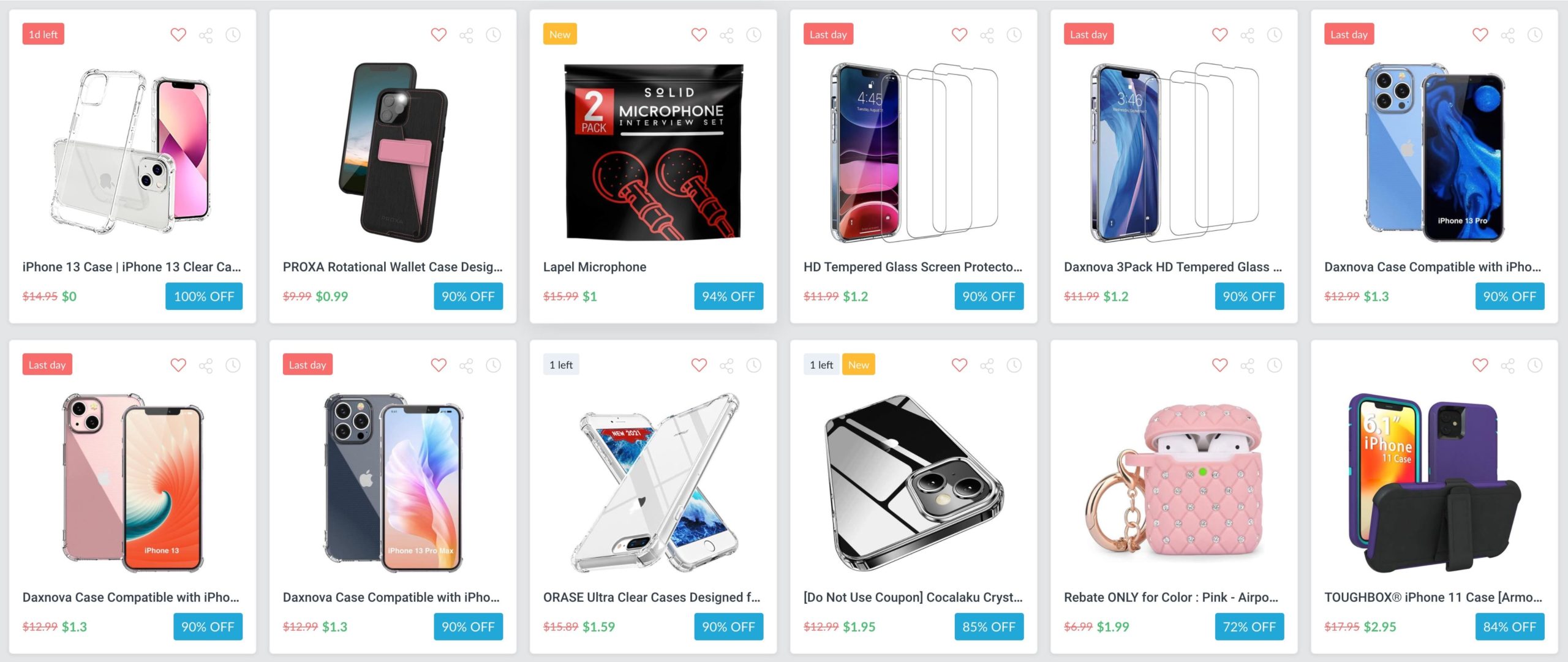The image size is (1568, 662).
Task: Open TOUGHBOX iPhone 11 Case title link
Action: coord(1433,597)
